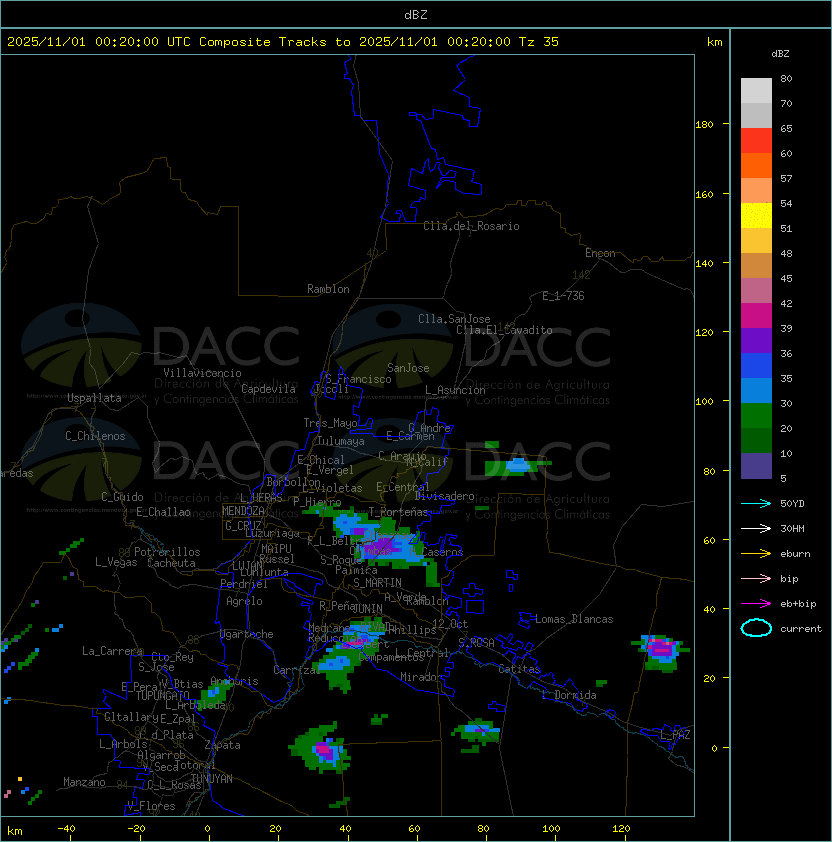Click the 'L_Asuncion' label
832x842 pixels.
[x=455, y=390]
